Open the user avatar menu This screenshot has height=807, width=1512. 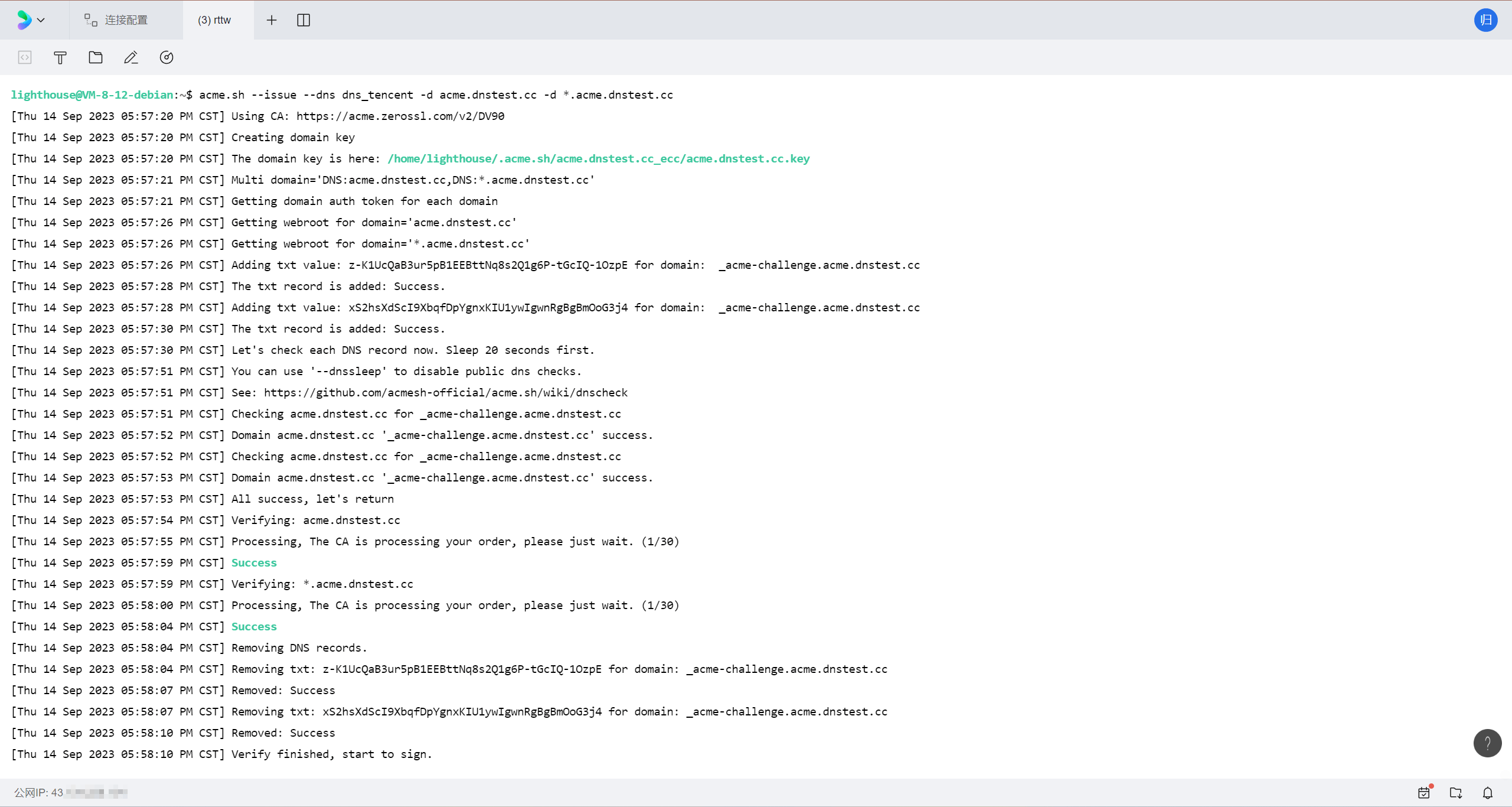(x=1487, y=19)
